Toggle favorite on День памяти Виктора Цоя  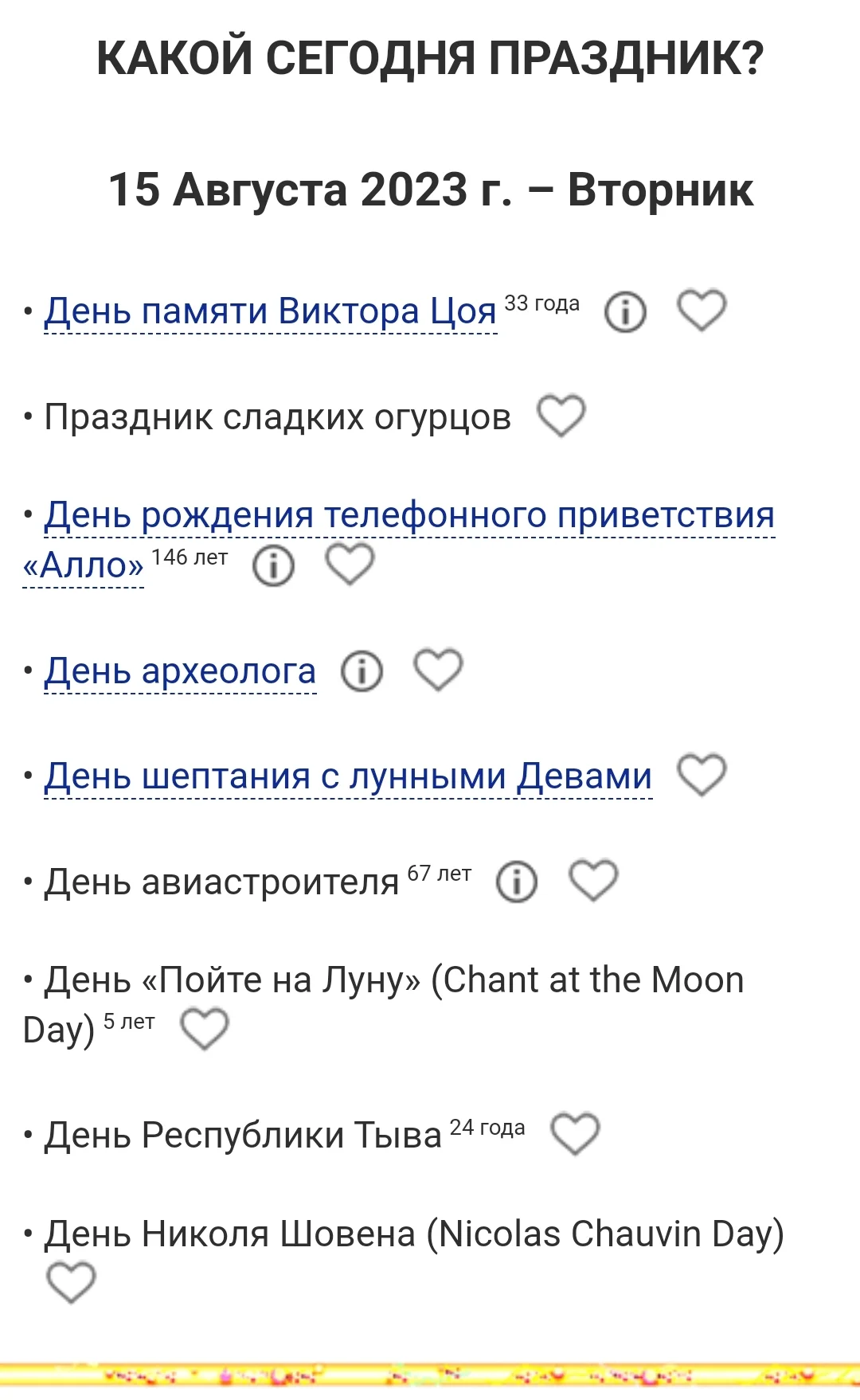click(x=704, y=311)
